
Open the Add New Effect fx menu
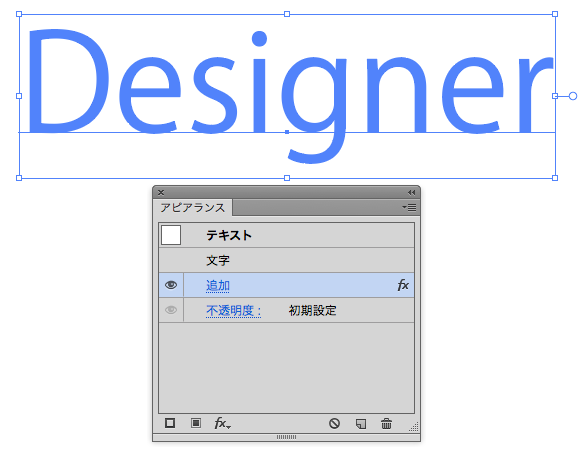pos(223,423)
